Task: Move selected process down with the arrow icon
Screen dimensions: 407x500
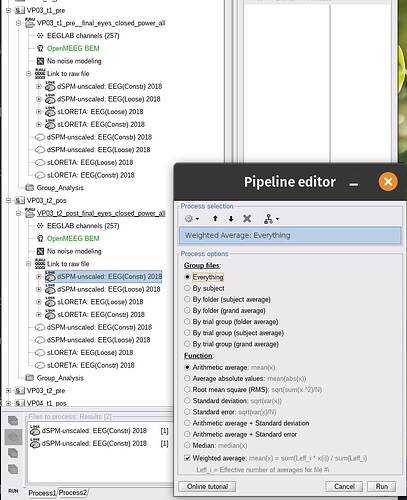Action: (x=231, y=219)
